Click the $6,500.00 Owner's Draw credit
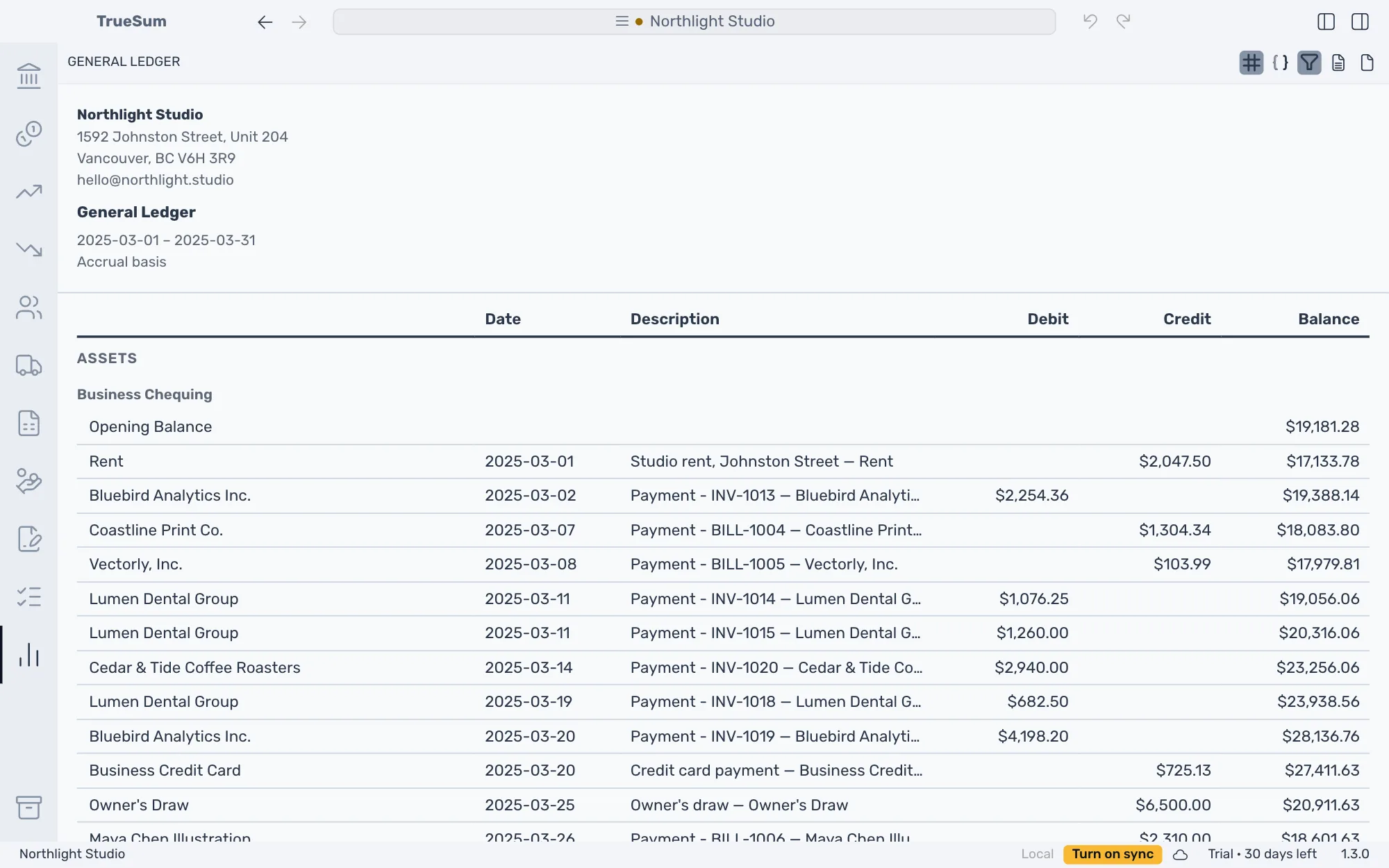The image size is (1389, 868). 1173,806
